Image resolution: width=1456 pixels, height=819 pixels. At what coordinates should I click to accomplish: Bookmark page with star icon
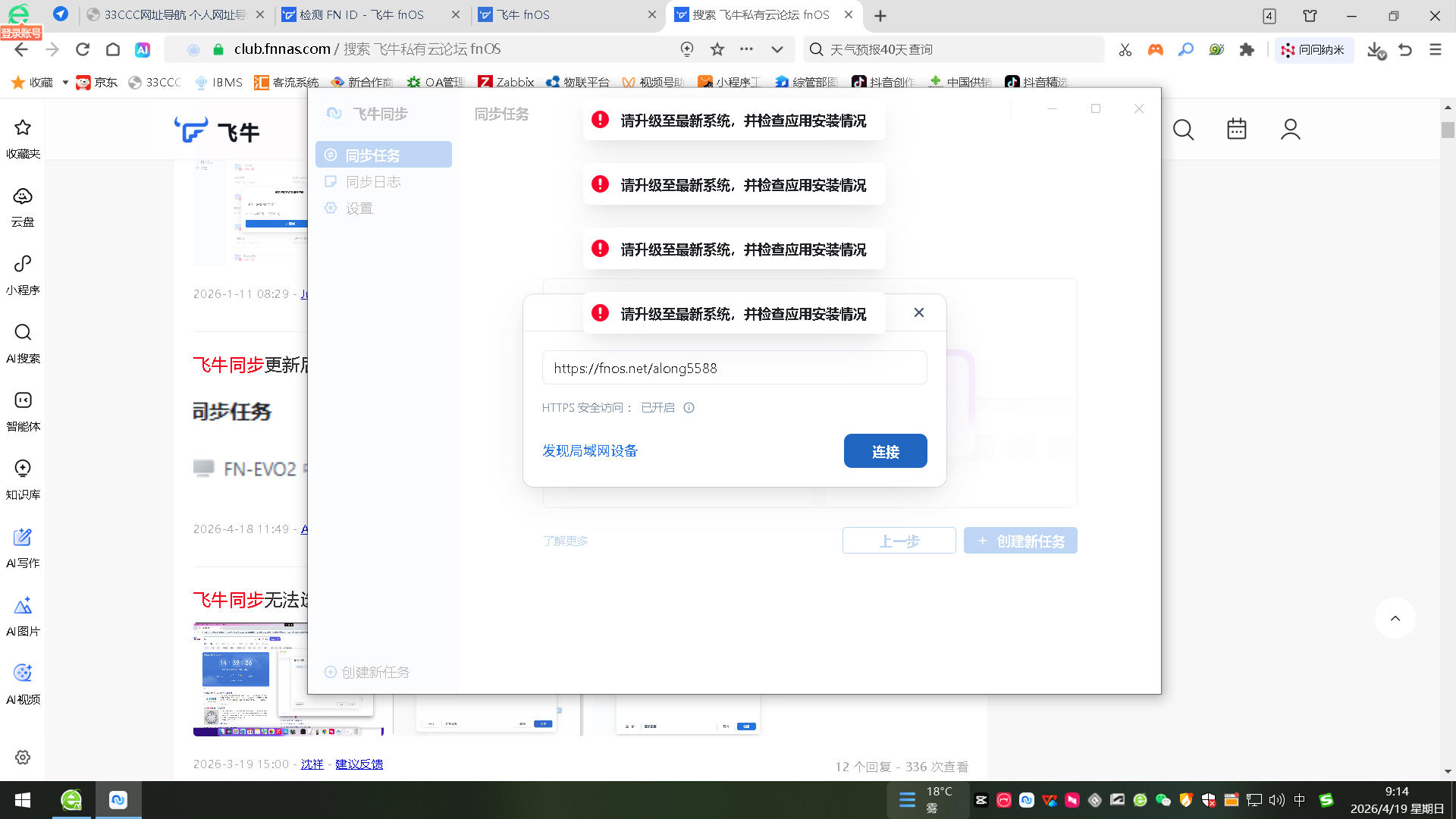tap(717, 49)
